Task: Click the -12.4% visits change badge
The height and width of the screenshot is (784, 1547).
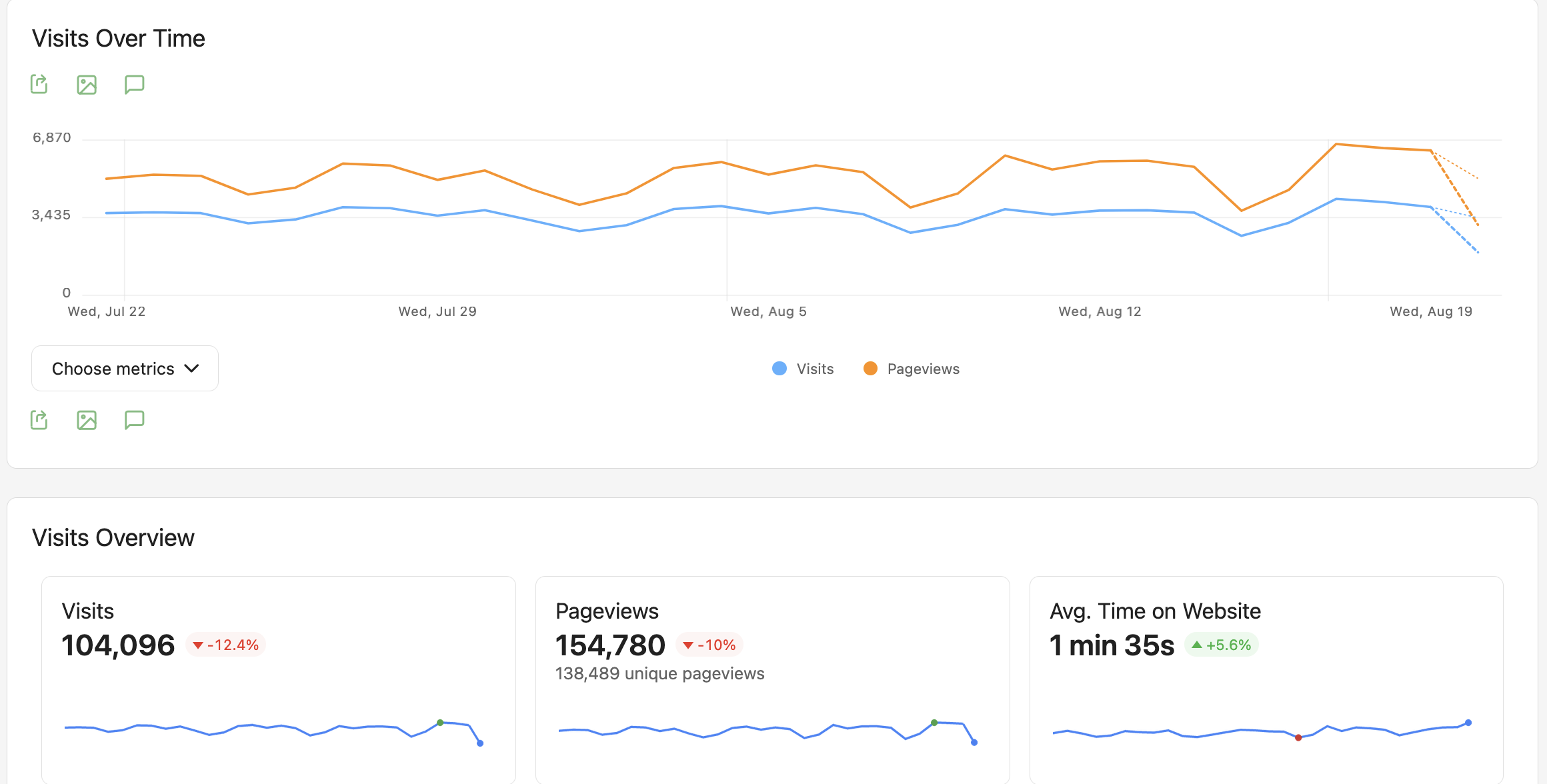Action: 226,645
